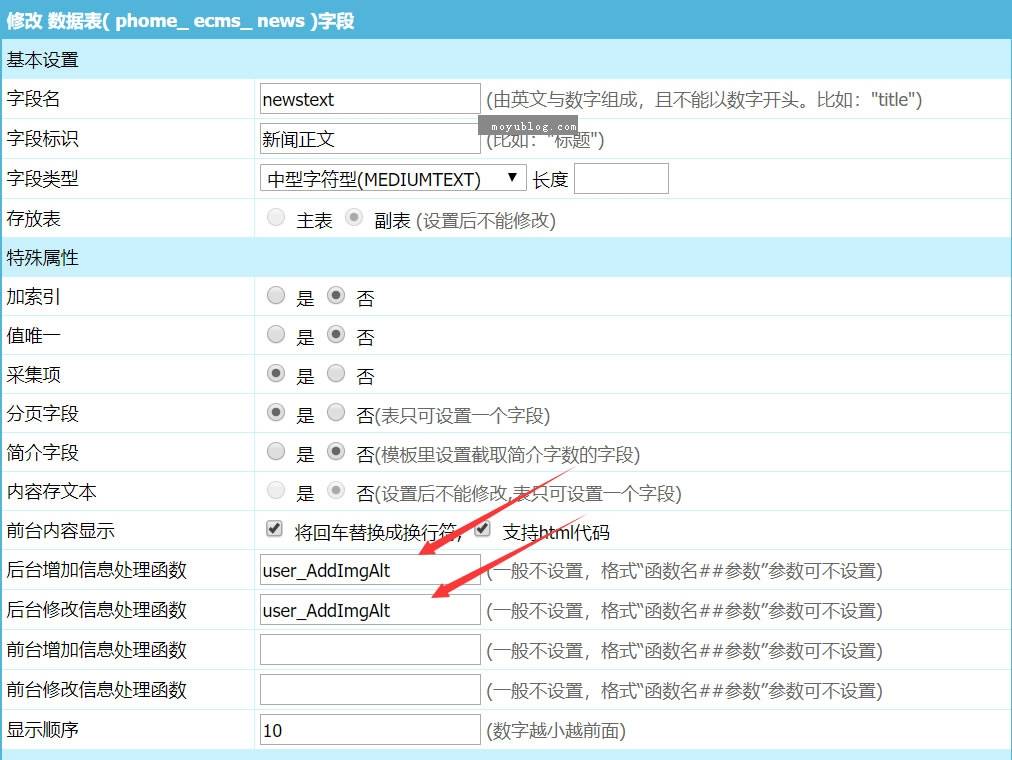Click the 字段标识 input containing 新闻正文
Screen dimensions: 1012x760
369,139
